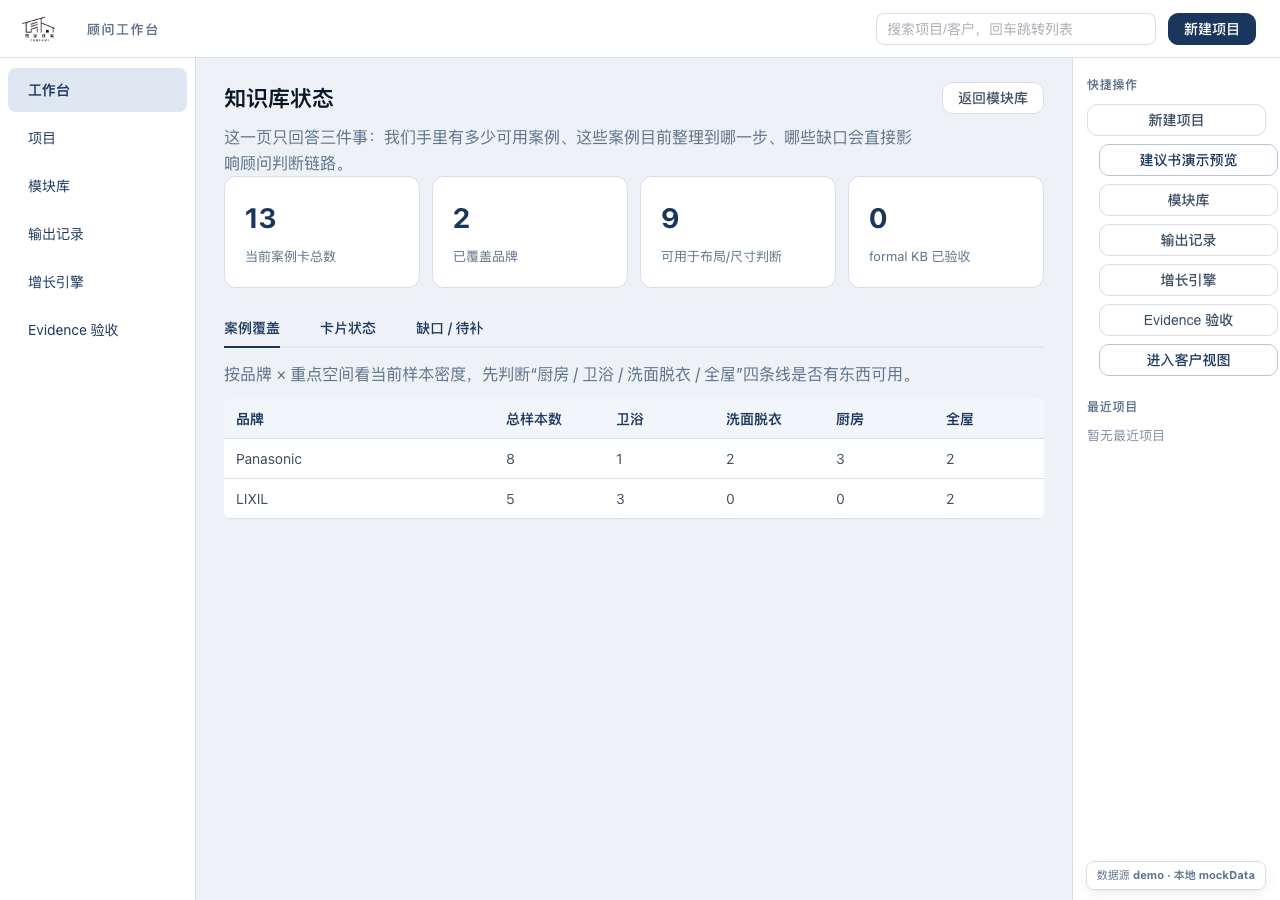1280x900 pixels.
Task: Click the Evidence 验收 quick action button
Action: tap(1188, 320)
